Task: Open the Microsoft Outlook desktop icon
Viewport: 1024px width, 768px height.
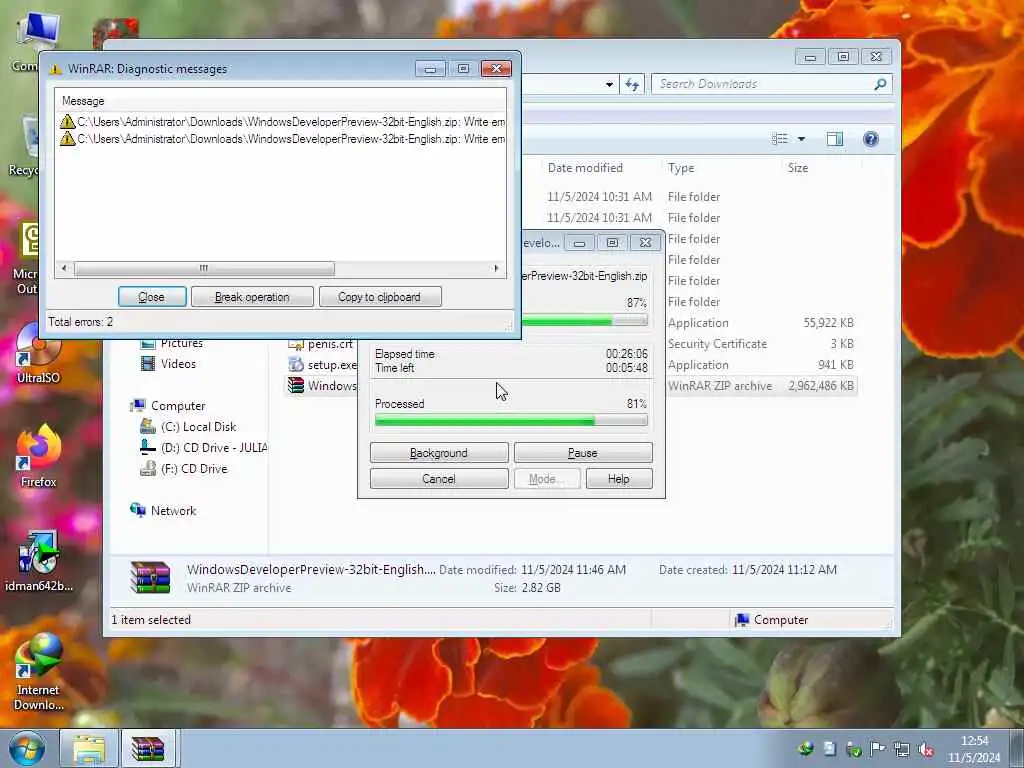Action: [26, 258]
